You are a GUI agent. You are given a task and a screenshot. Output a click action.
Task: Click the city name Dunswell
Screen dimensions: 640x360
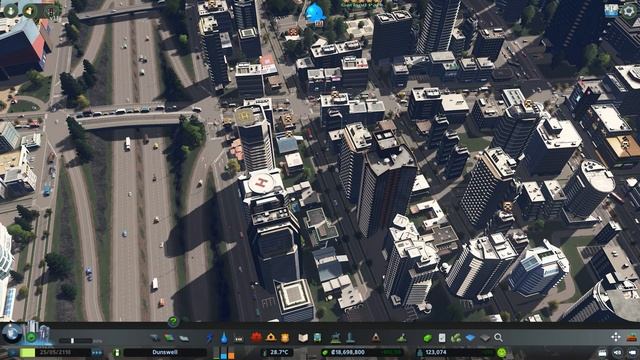click(x=165, y=352)
